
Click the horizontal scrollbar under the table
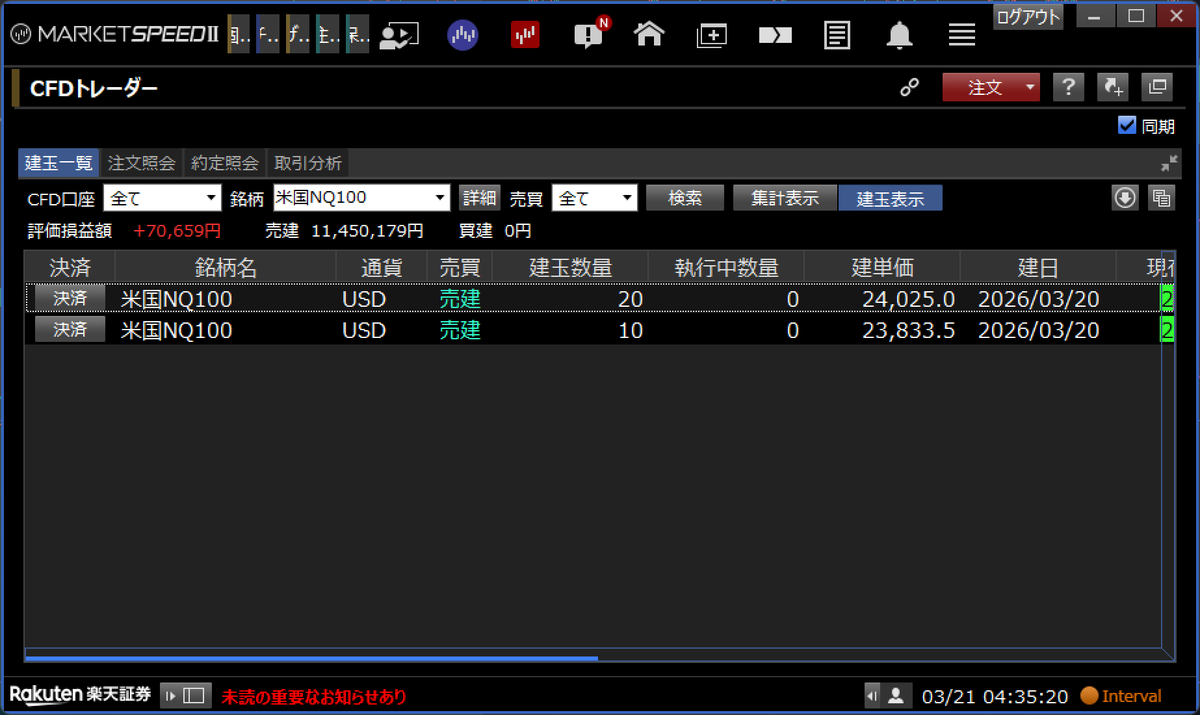click(311, 658)
